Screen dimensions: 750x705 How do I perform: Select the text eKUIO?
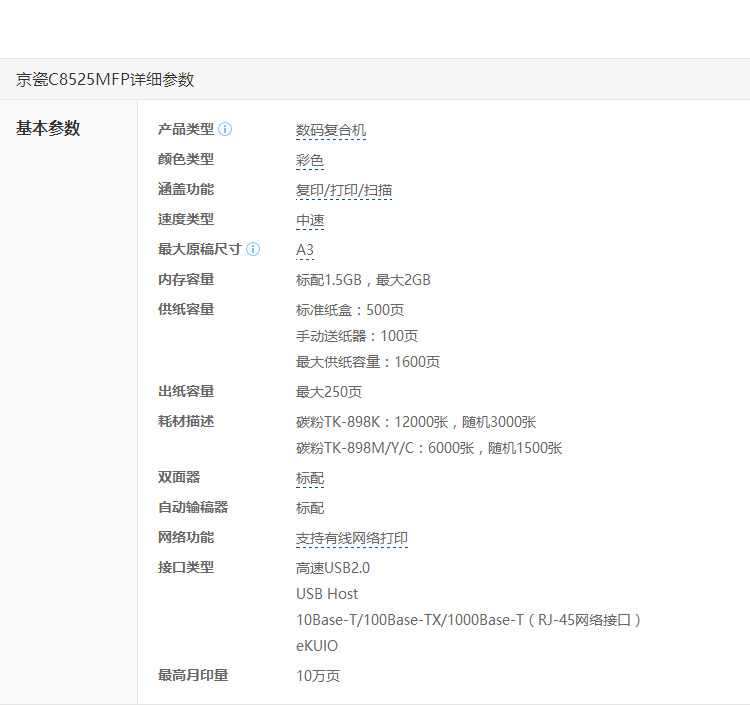[x=317, y=646]
